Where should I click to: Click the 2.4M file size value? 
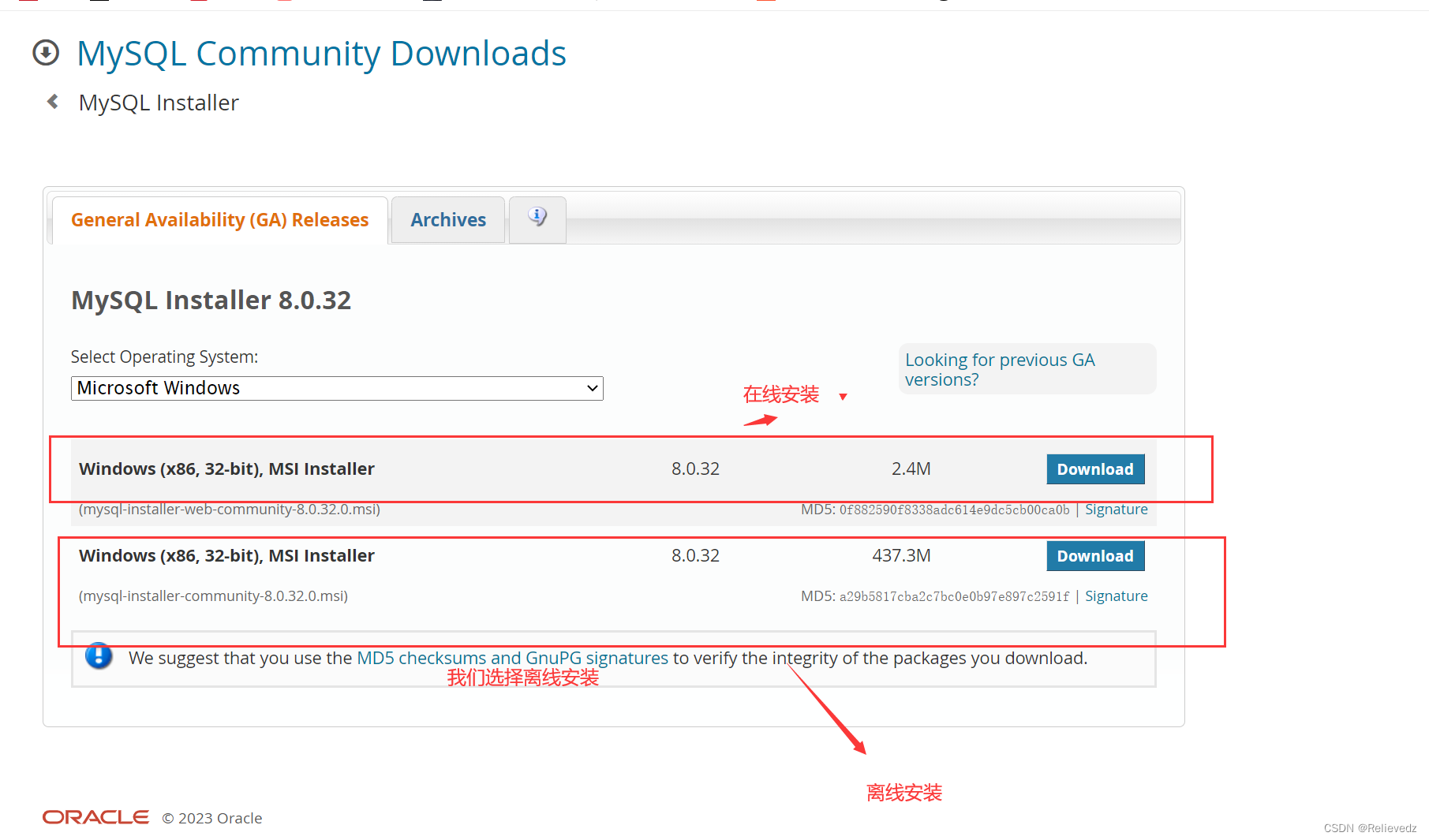[x=911, y=469]
